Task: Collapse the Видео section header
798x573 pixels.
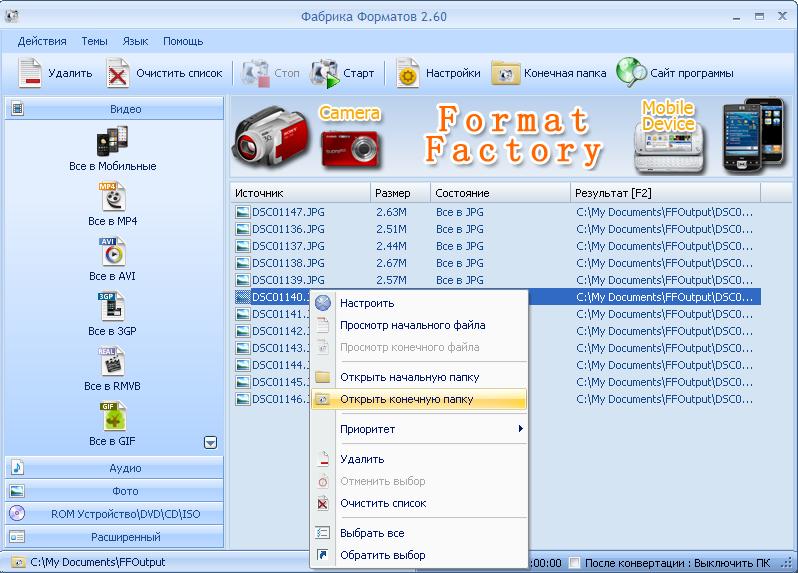Action: (x=115, y=108)
